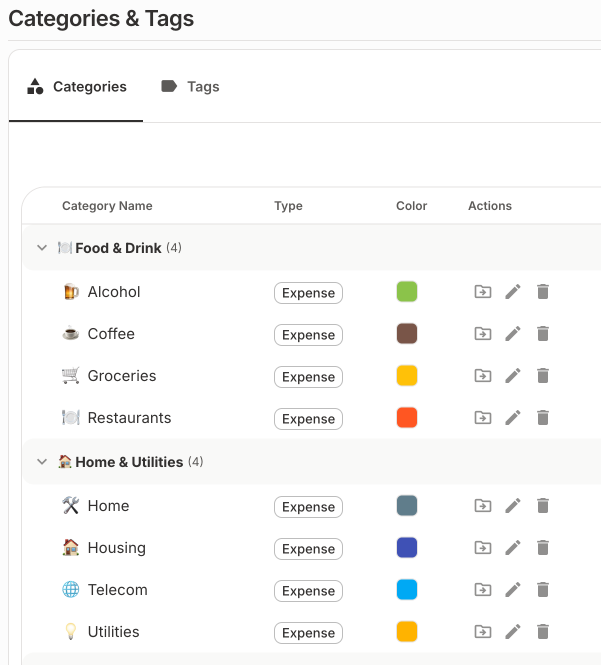This screenshot has height=665, width=601.
Task: Delete the Restaurants category via trash icon
Action: 543,418
